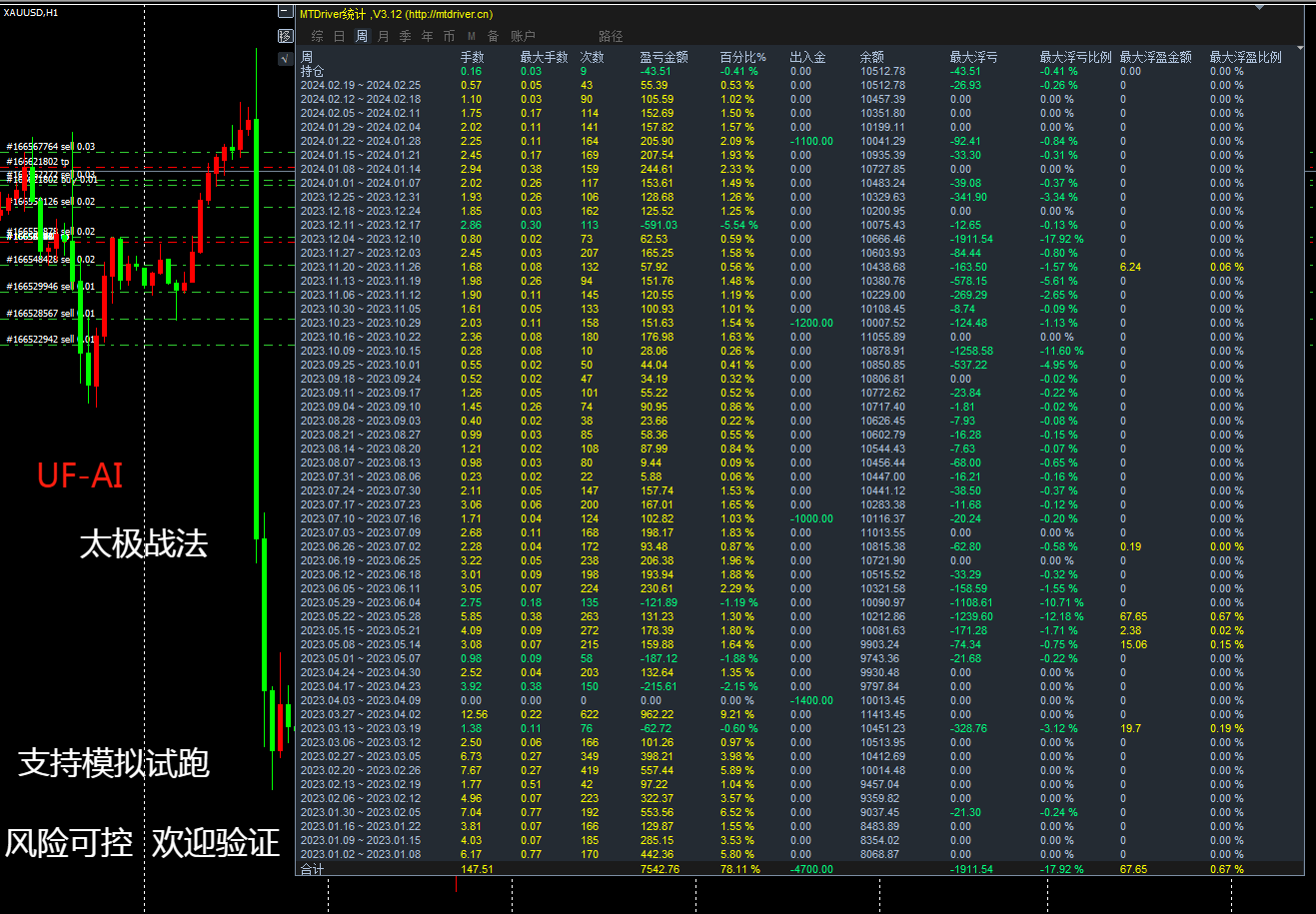This screenshot has height=914, width=1316.
Task: Select the M tab
Action: pos(472,36)
